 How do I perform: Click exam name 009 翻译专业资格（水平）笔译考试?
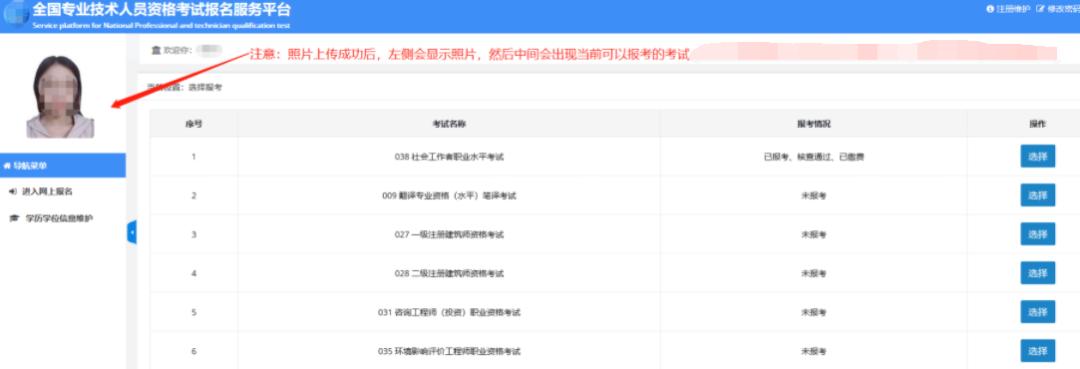point(449,196)
